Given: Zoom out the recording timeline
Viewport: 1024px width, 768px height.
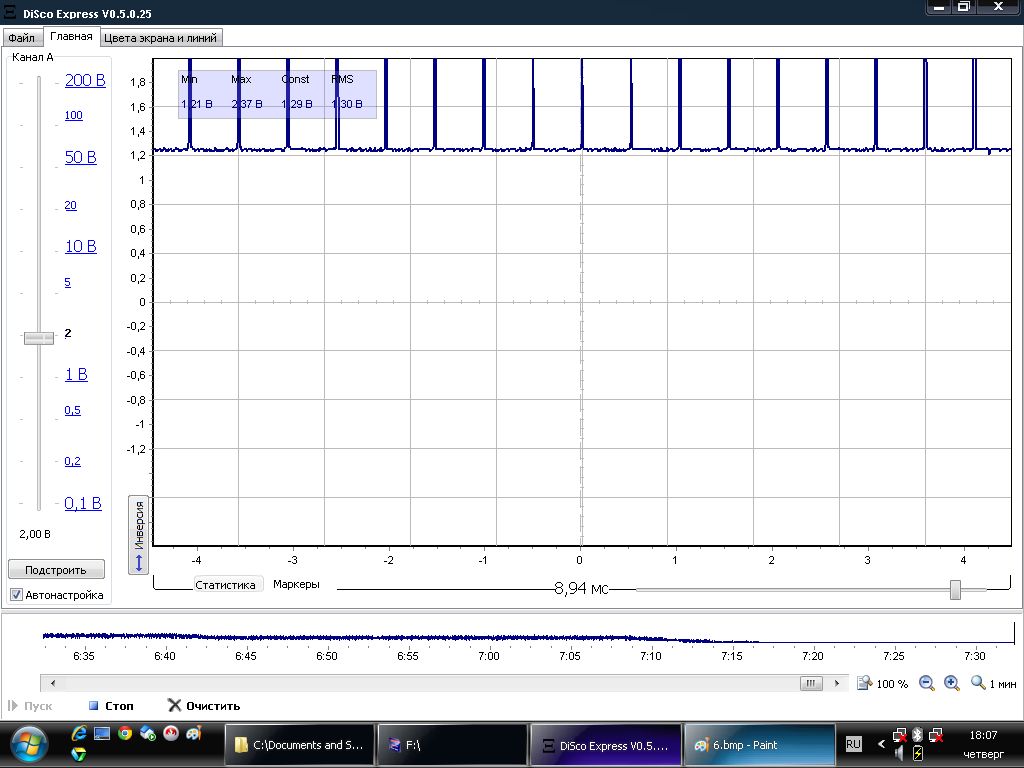Looking at the screenshot, I should [926, 683].
